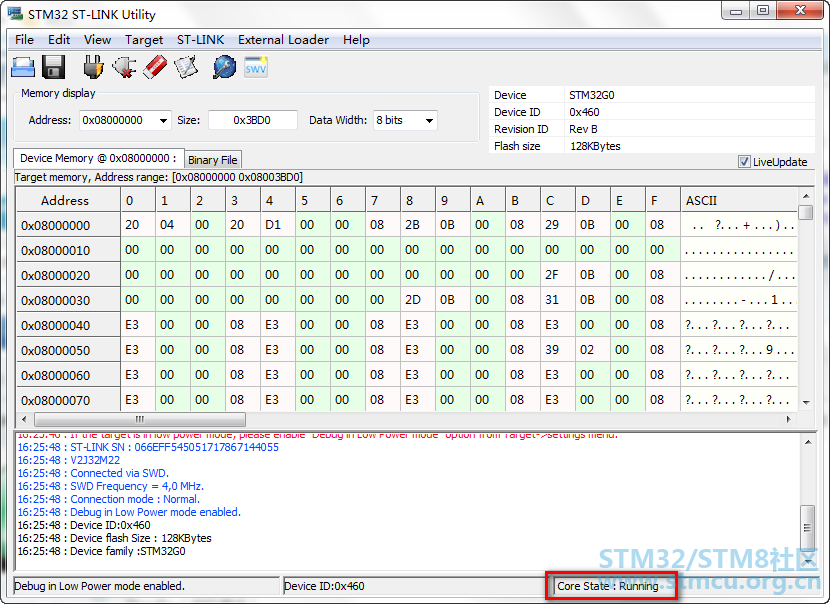Click the Address column header
The width and height of the screenshot is (830, 604).
(x=68, y=201)
